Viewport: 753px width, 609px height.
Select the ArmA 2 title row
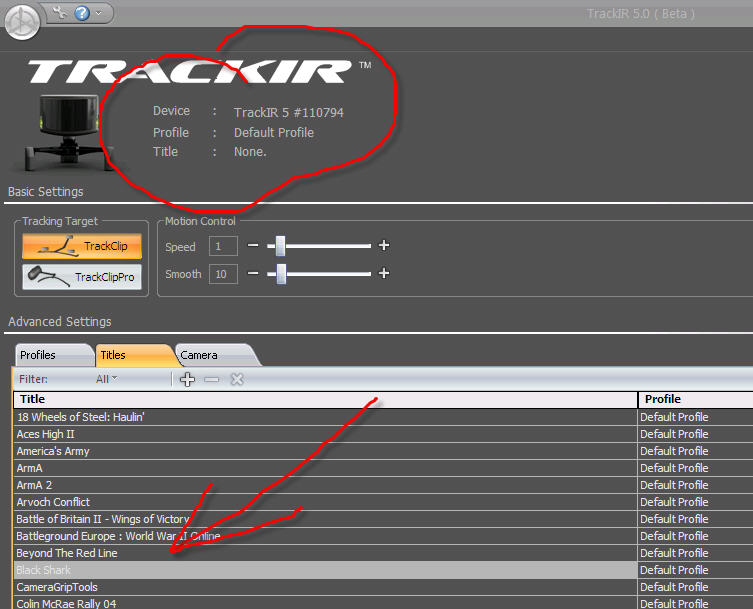click(326, 485)
